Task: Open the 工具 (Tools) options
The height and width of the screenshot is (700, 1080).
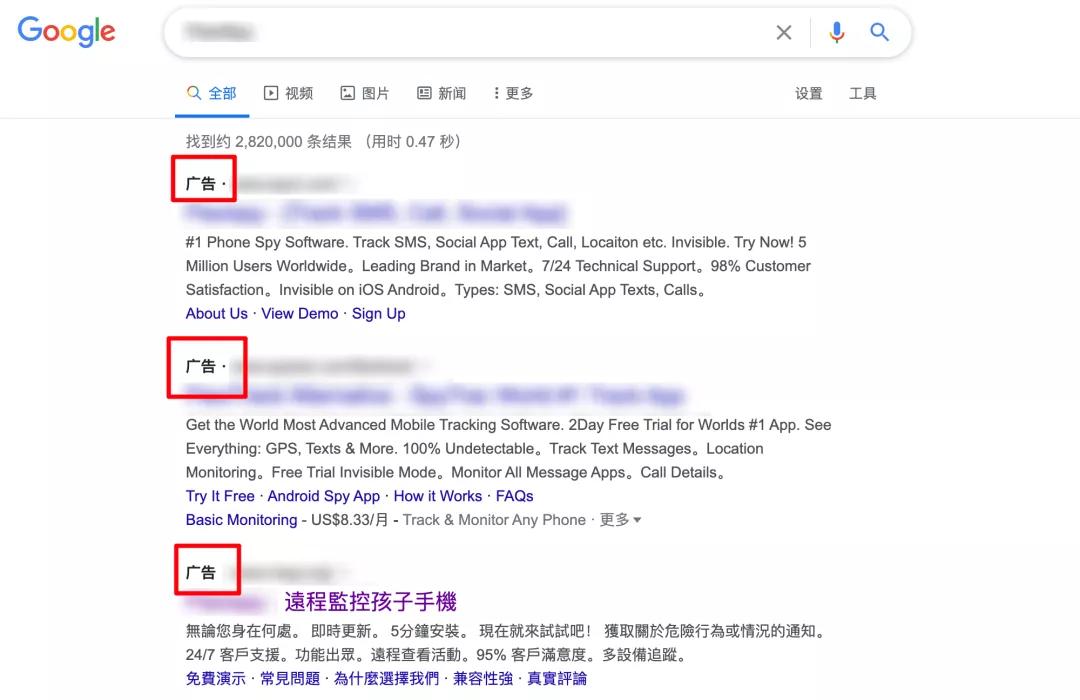Action: [863, 92]
